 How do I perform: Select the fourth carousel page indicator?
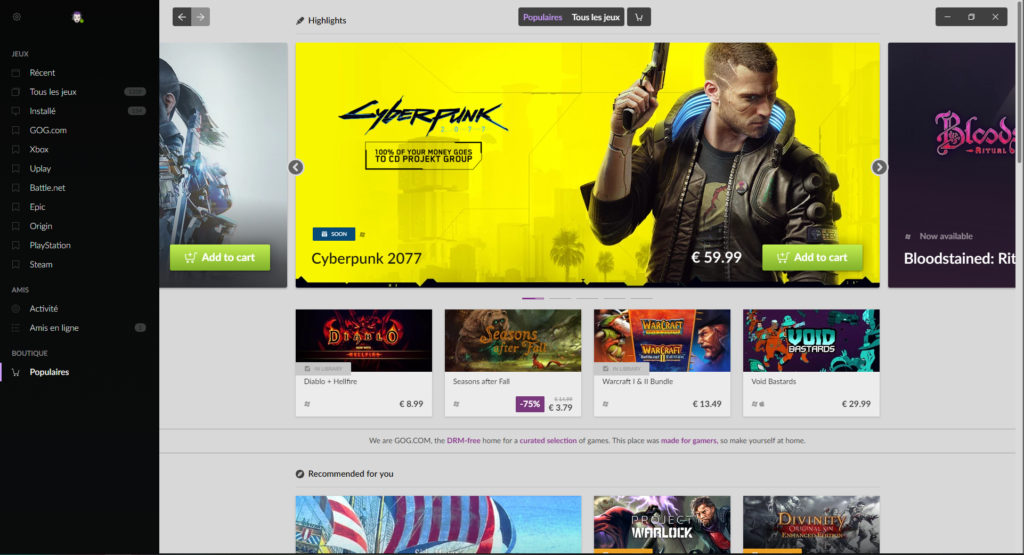point(614,298)
